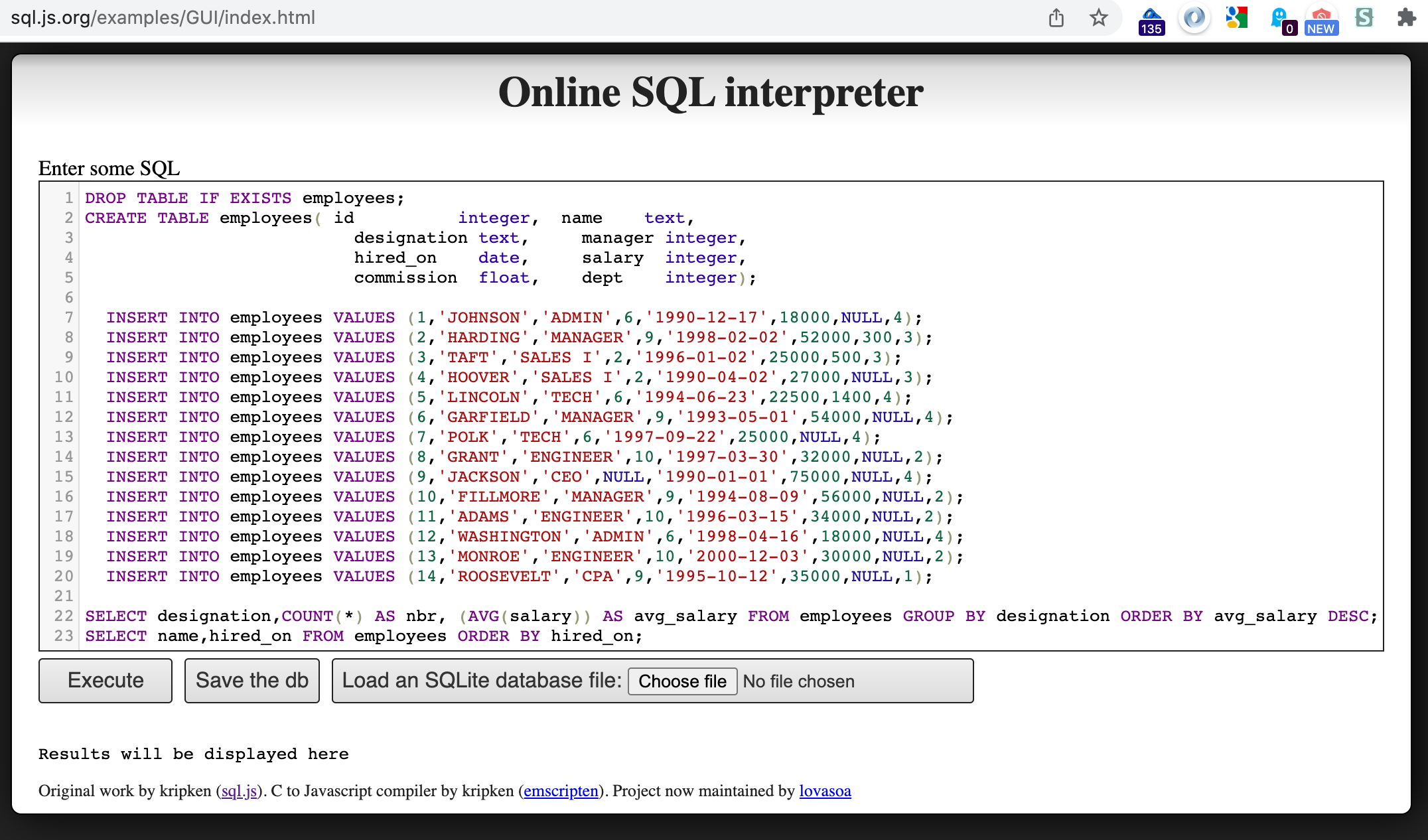The width and height of the screenshot is (1428, 840).
Task: Click the word designation in line 3
Action: point(411,238)
